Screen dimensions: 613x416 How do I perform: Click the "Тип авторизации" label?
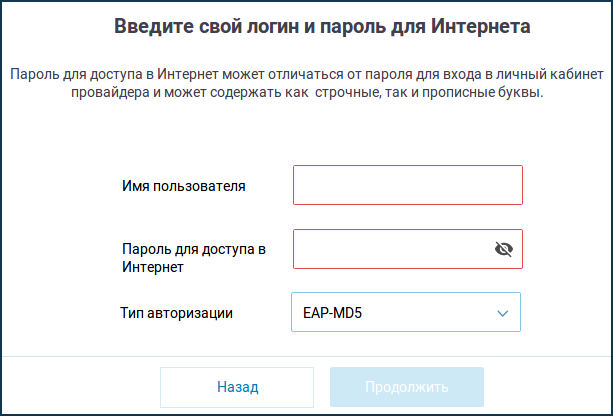[176, 313]
